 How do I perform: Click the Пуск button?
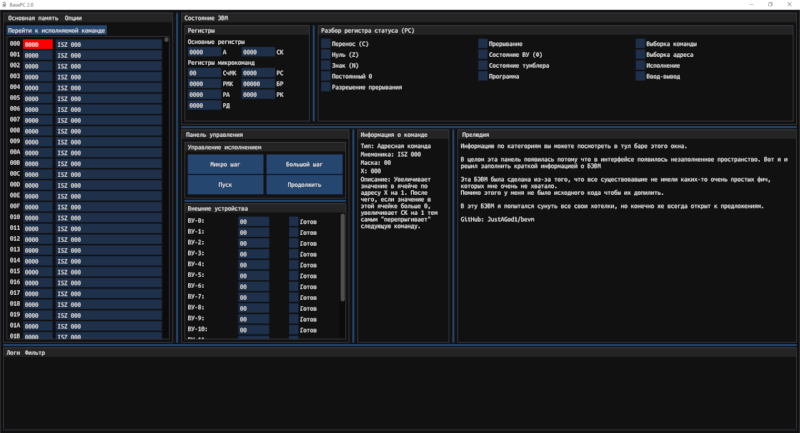tap(225, 185)
